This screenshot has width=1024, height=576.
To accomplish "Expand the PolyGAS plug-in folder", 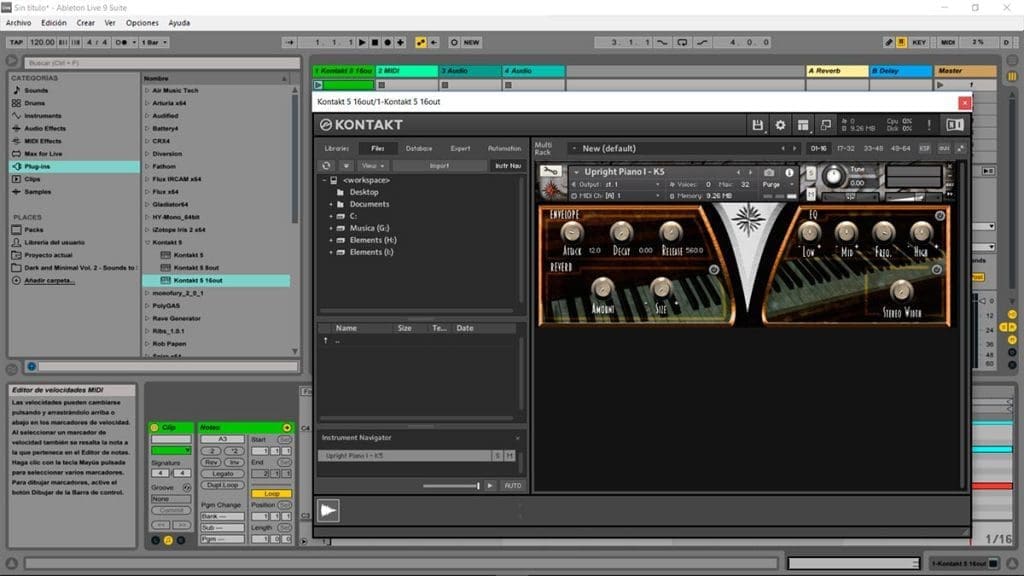I will pyautogui.click(x=147, y=306).
